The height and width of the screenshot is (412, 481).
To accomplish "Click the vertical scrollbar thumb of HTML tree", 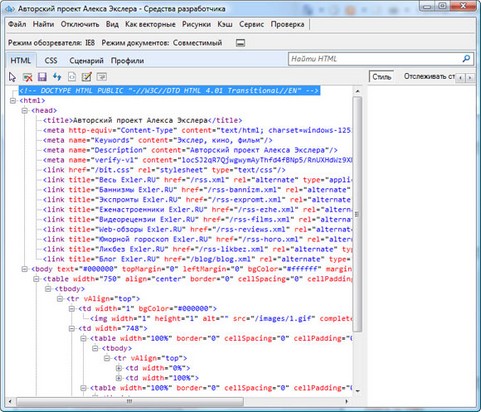I will point(357,214).
